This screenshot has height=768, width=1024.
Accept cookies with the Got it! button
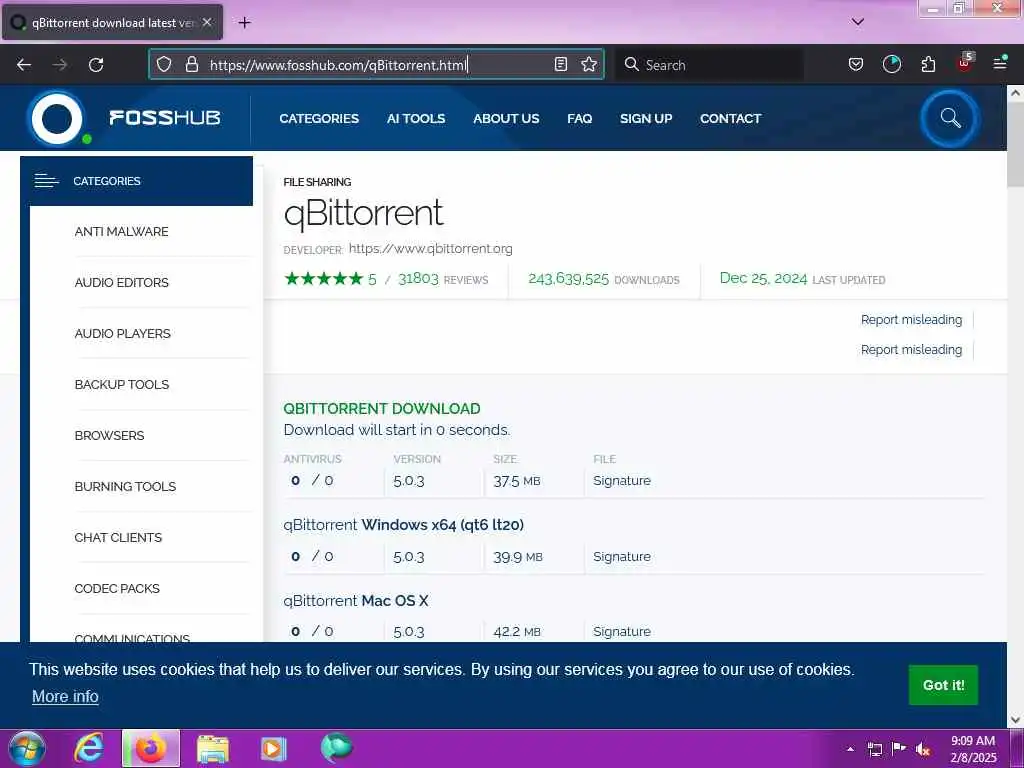943,685
